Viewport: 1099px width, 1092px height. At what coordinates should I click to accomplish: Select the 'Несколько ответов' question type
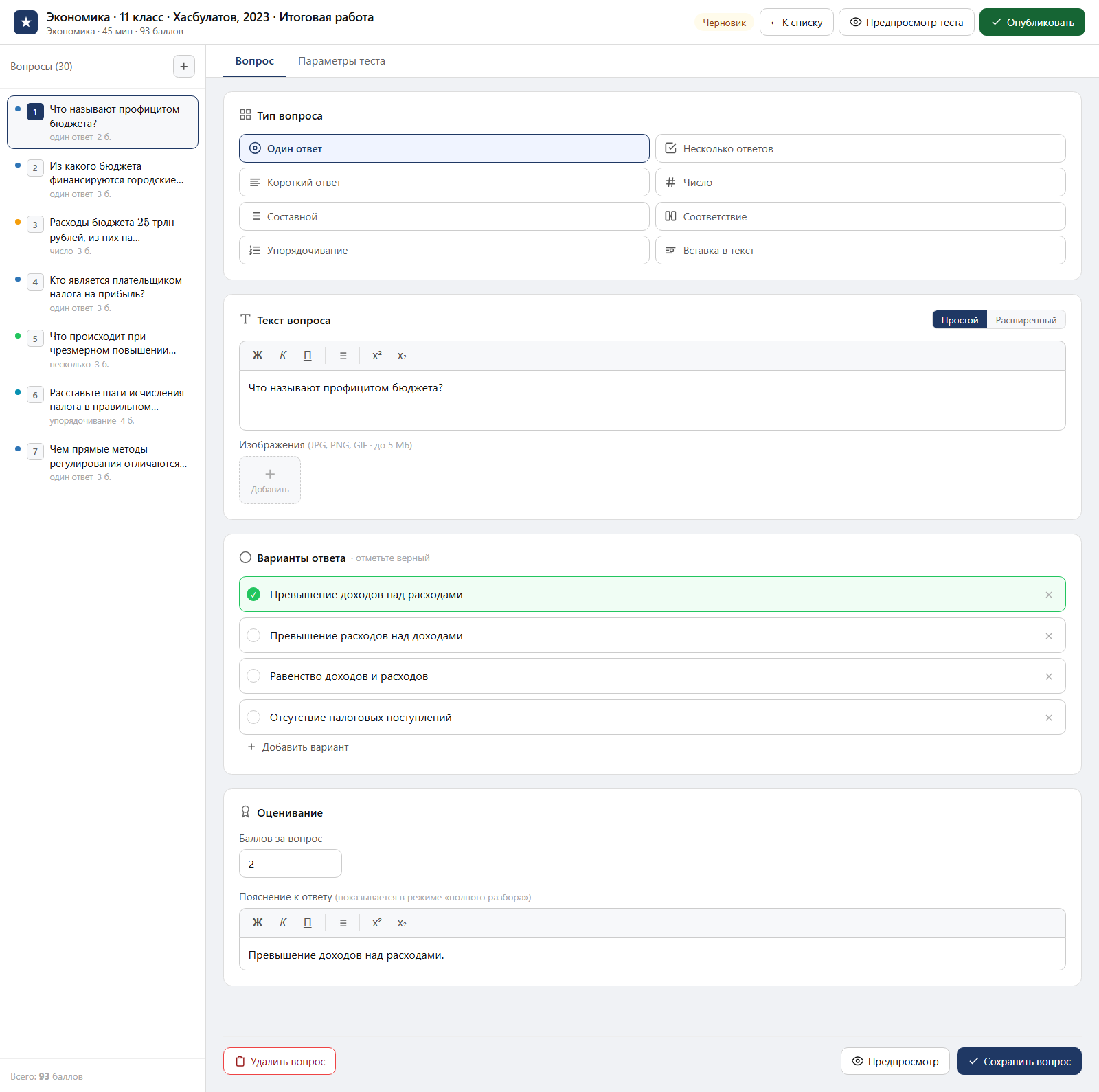pos(860,148)
